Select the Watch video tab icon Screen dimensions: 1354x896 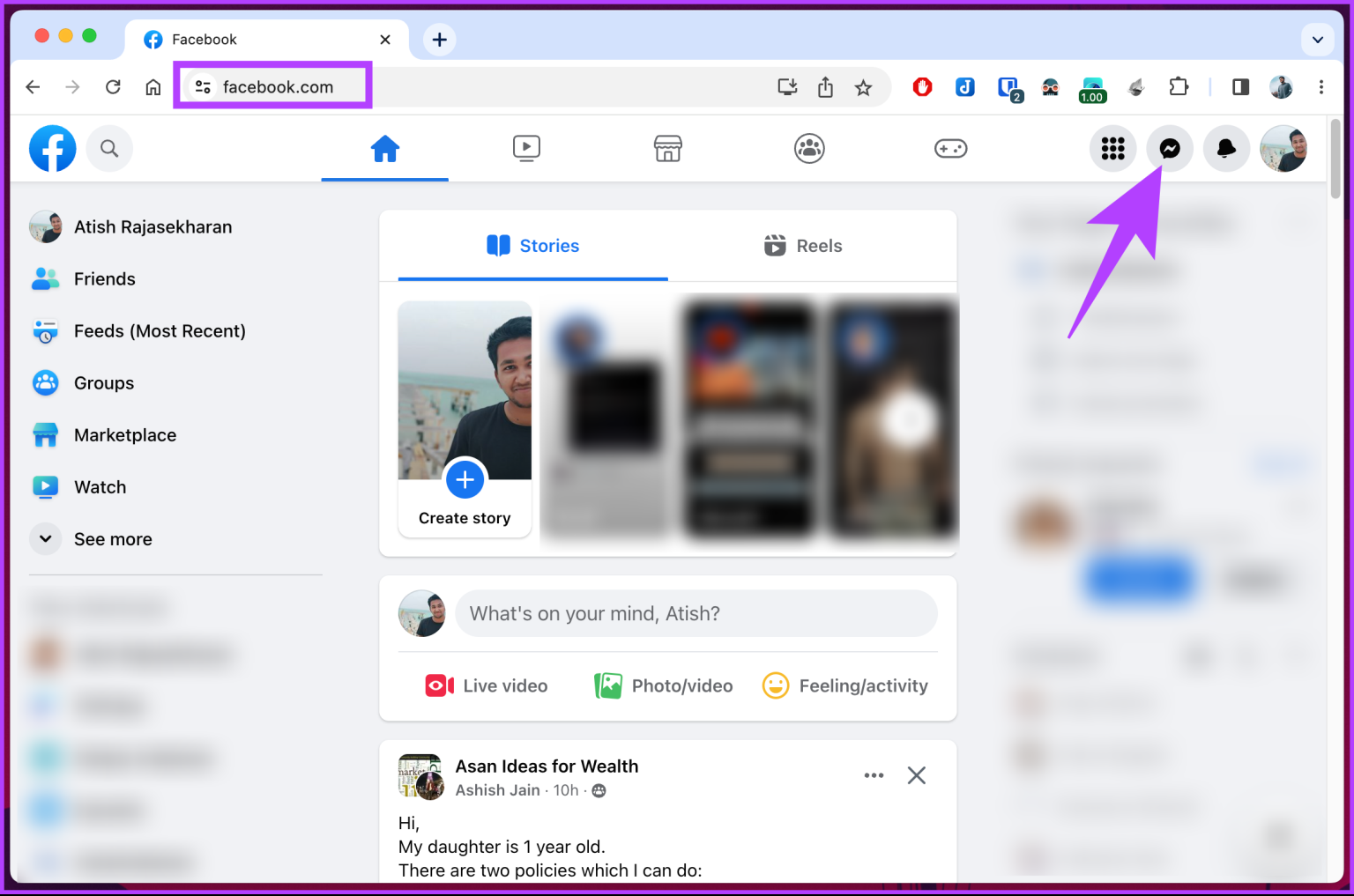(x=526, y=148)
